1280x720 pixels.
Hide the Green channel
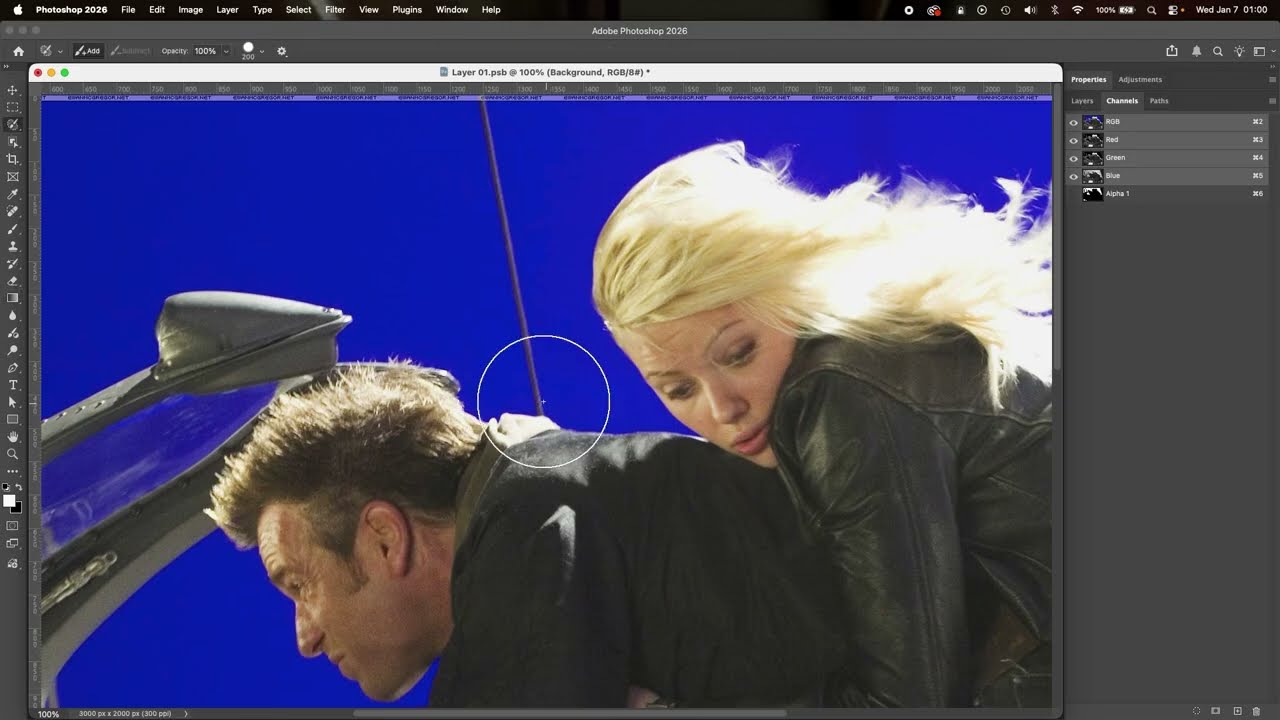pyautogui.click(x=1074, y=158)
